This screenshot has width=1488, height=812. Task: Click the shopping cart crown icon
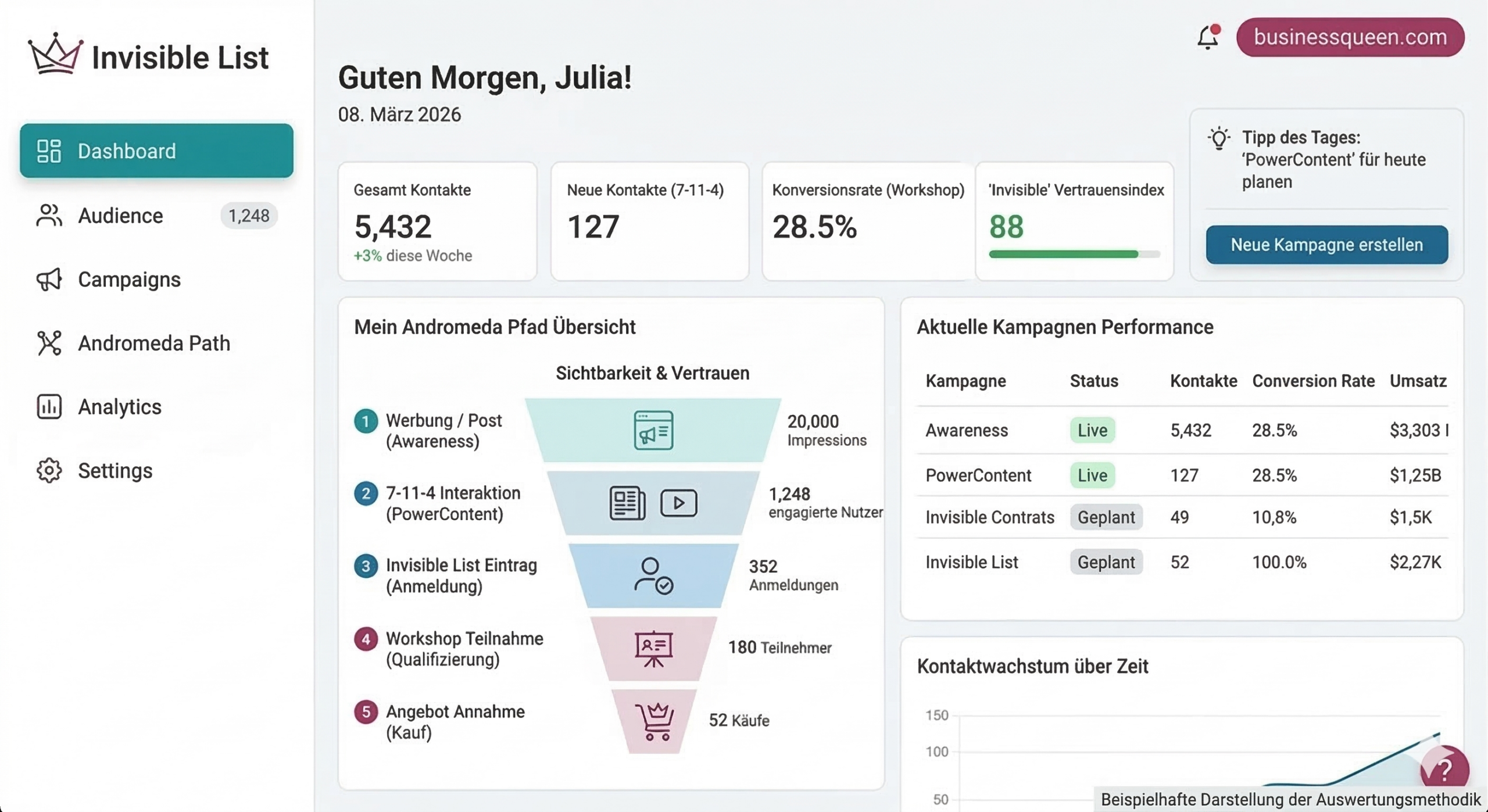tap(654, 721)
